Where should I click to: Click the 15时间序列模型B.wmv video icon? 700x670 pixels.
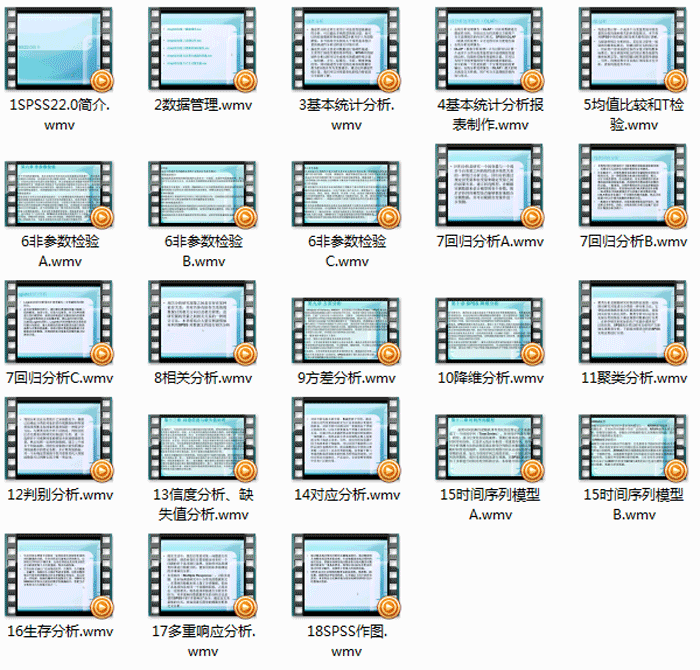(x=633, y=448)
